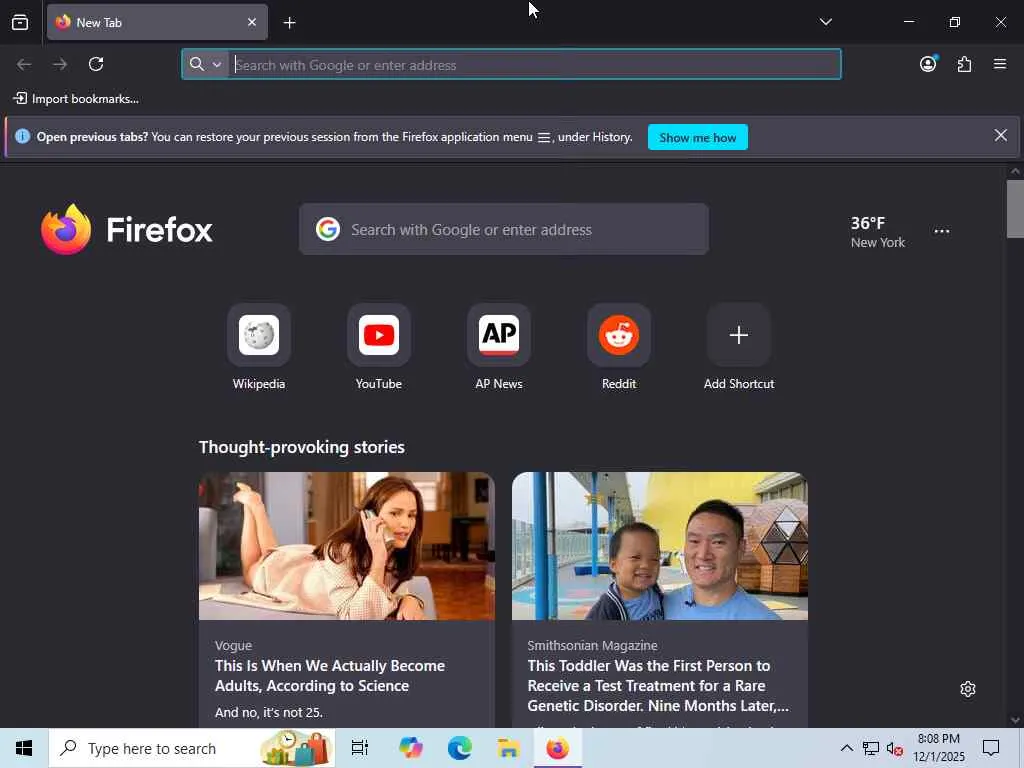Click the Google G icon in search box

328,229
